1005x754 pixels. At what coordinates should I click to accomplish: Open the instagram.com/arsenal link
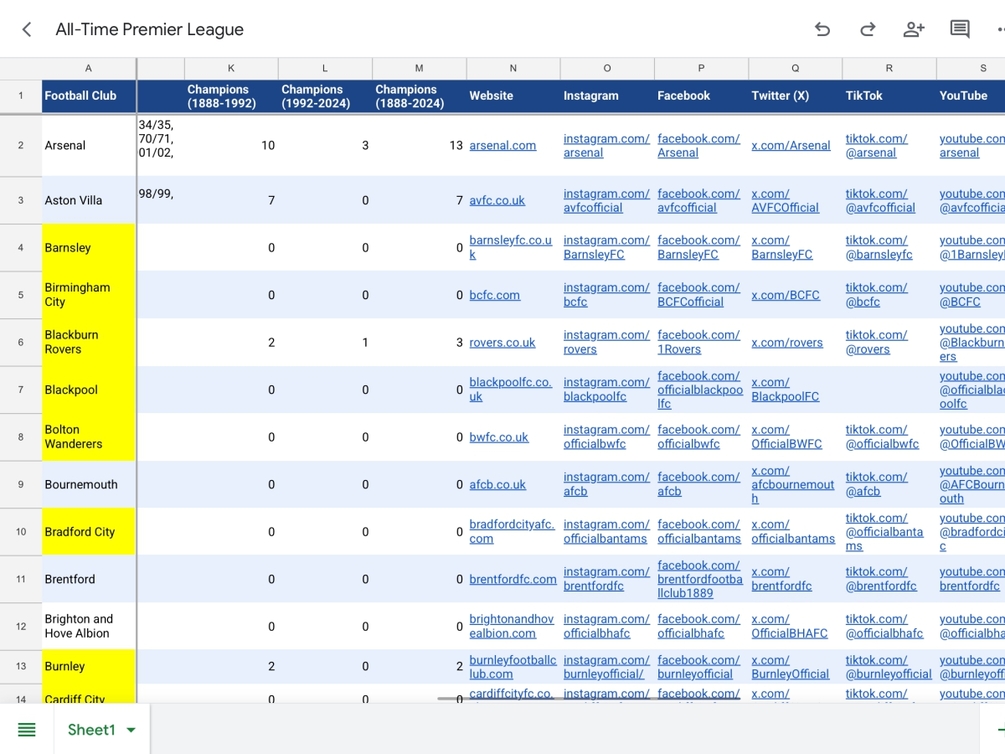[606, 146]
